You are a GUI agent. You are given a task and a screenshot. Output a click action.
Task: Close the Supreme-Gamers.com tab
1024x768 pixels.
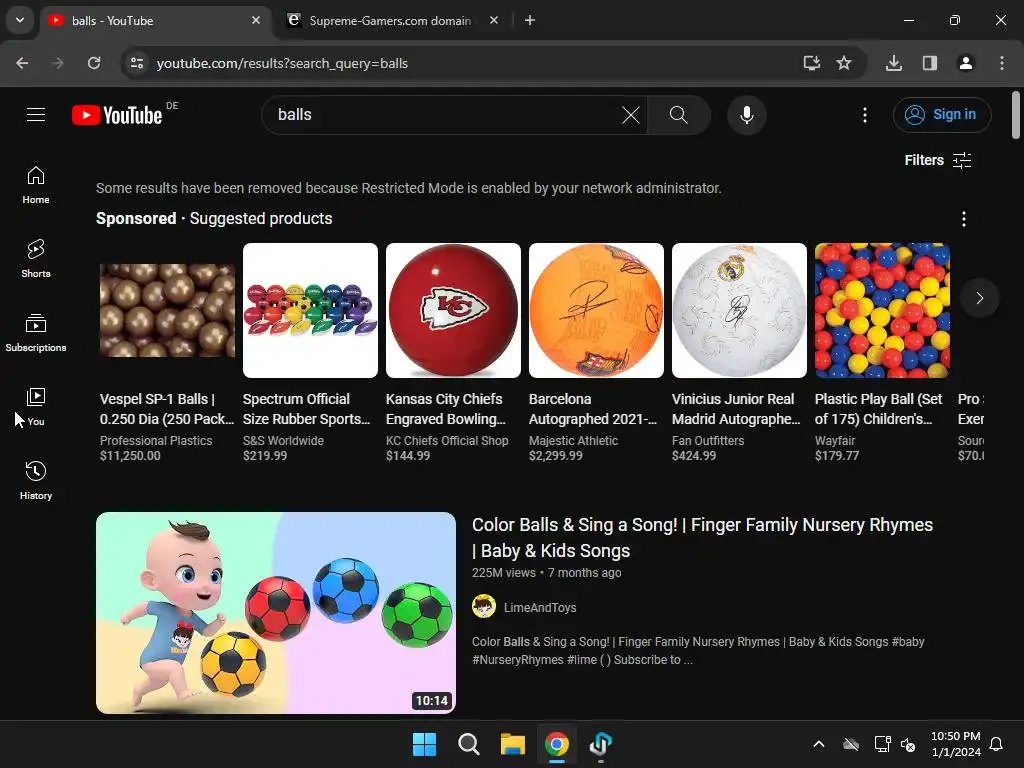(494, 21)
